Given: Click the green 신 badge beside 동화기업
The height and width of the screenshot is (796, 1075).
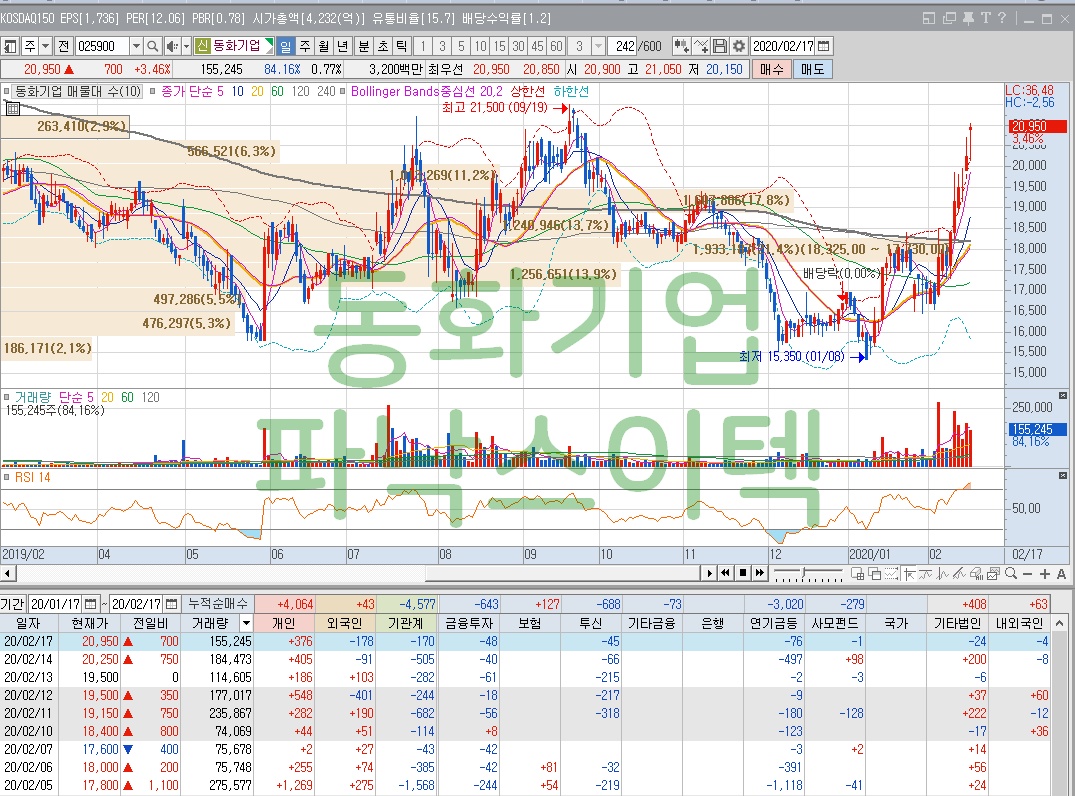Looking at the screenshot, I should click(x=202, y=46).
